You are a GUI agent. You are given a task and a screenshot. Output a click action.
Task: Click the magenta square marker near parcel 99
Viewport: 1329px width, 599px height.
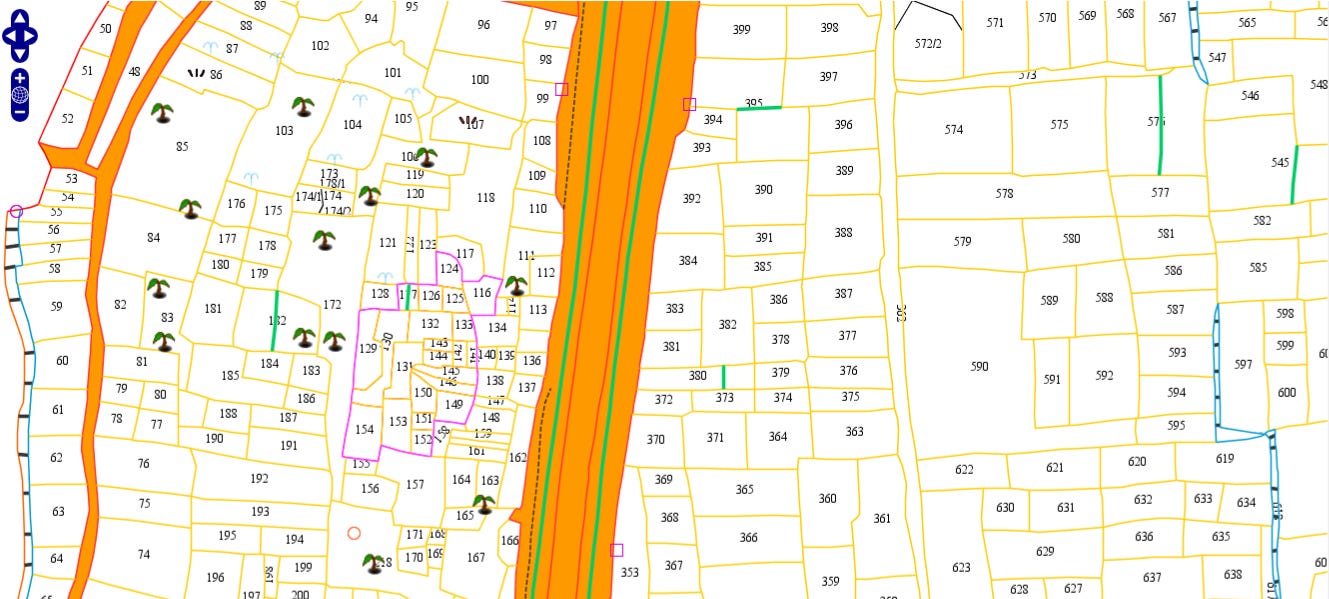560,88
